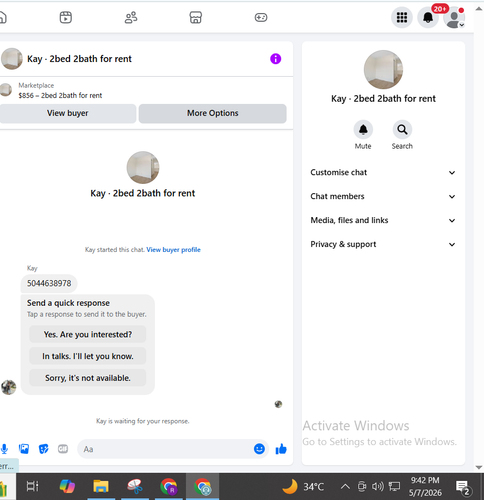Search in conversation magnifier icon
The image size is (484, 500).
tap(402, 129)
